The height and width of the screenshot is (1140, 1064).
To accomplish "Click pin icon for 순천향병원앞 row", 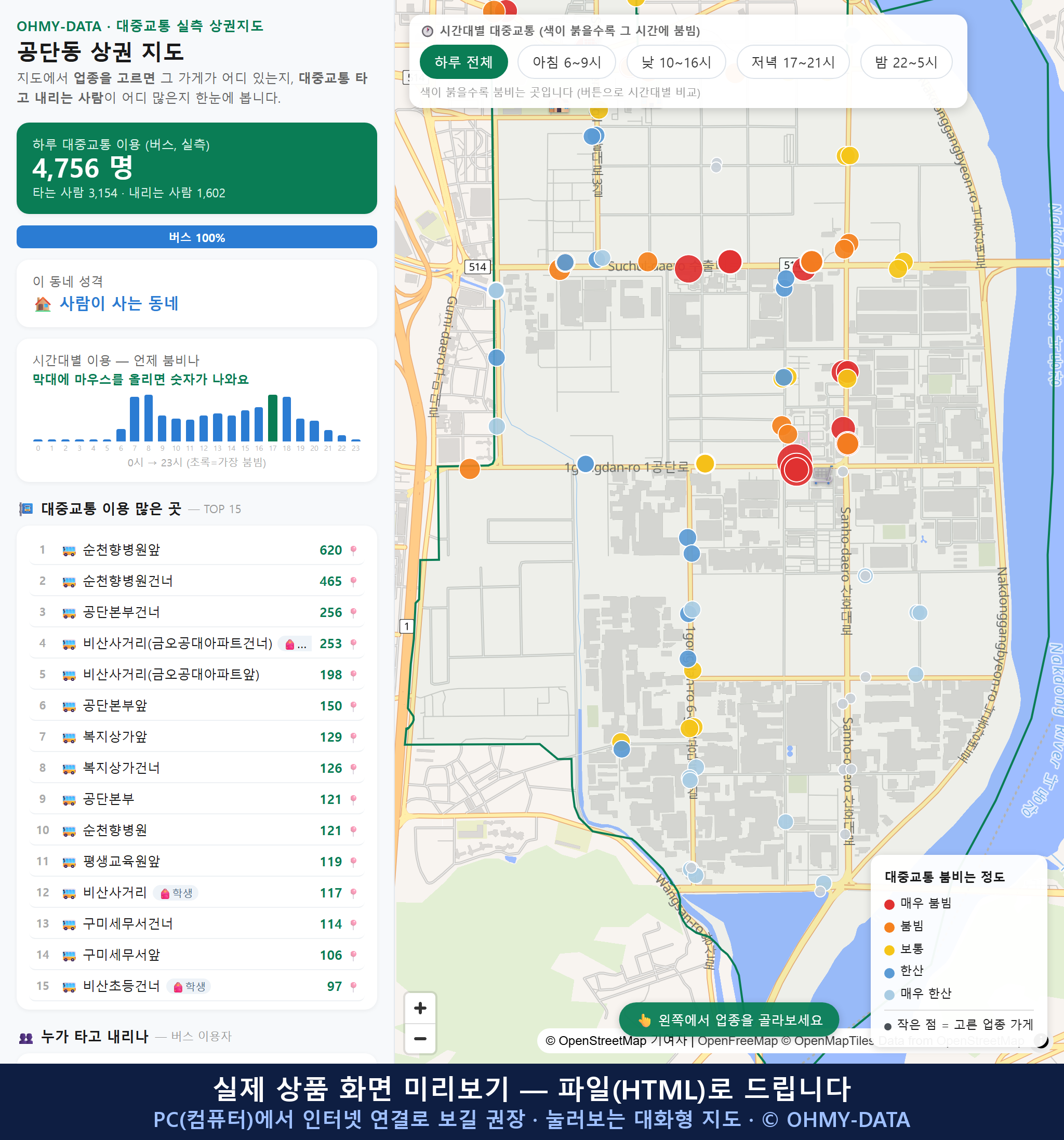I will pyautogui.click(x=353, y=550).
